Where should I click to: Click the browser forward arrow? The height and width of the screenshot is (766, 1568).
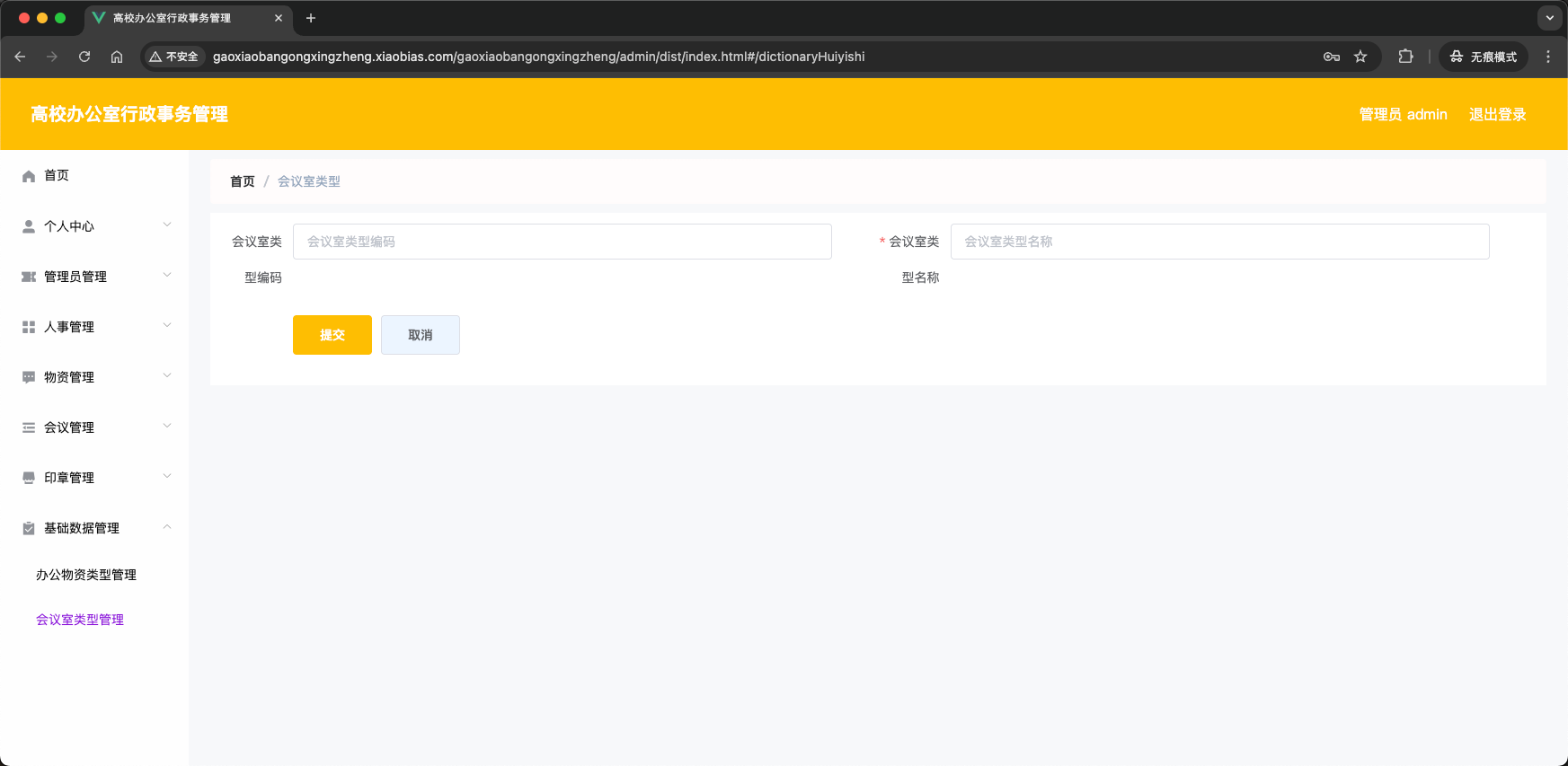pos(52,57)
